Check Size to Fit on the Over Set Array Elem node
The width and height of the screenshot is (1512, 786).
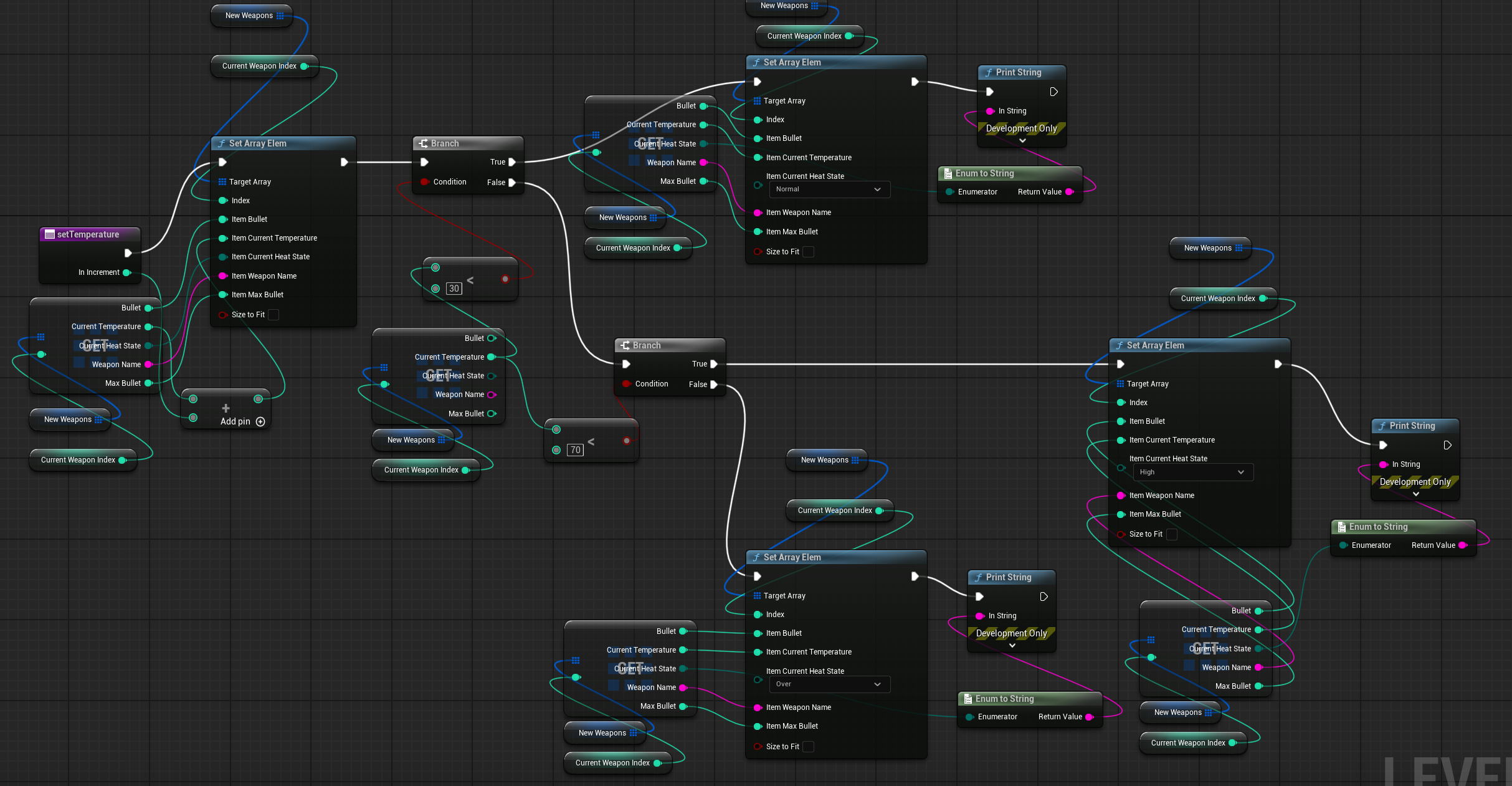pyautogui.click(x=808, y=747)
